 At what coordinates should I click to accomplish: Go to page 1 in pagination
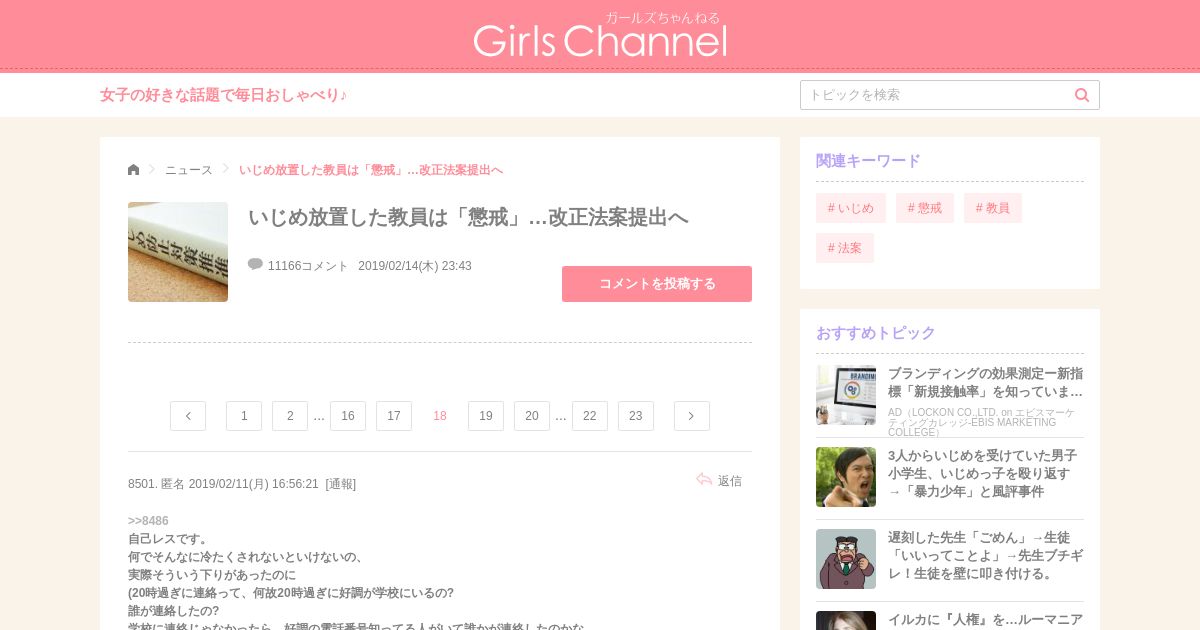(x=244, y=416)
